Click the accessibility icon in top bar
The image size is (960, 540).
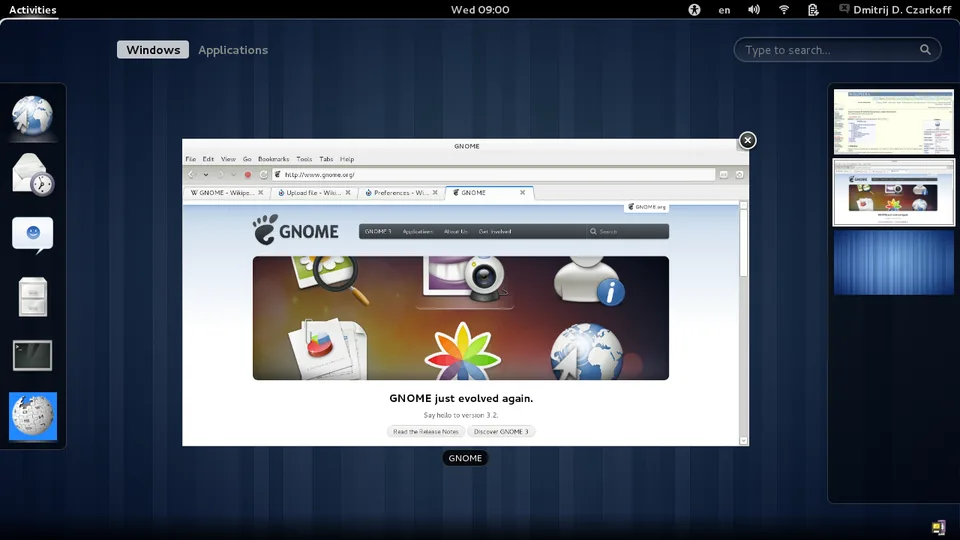coord(695,10)
